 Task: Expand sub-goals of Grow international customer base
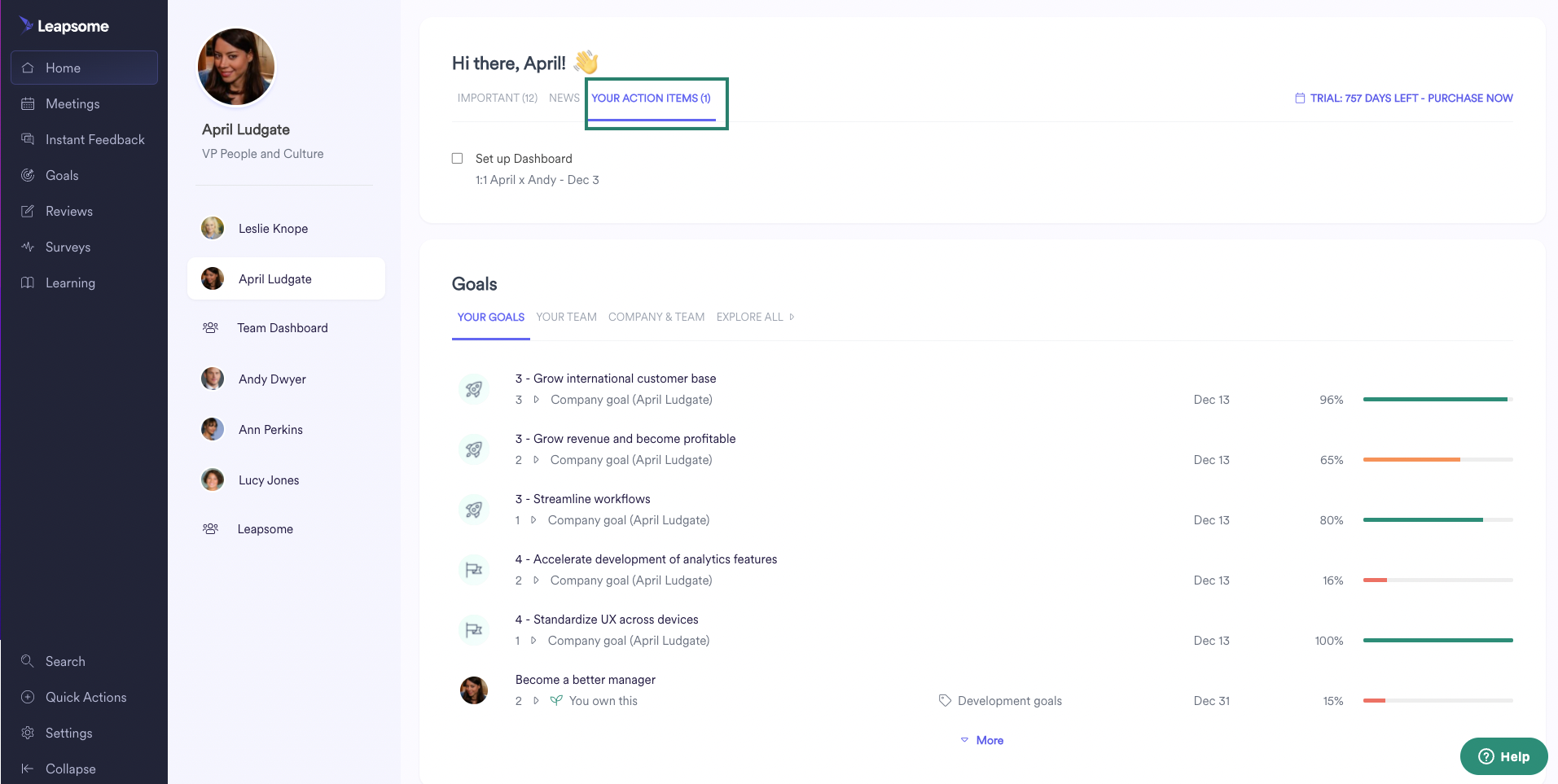click(536, 400)
